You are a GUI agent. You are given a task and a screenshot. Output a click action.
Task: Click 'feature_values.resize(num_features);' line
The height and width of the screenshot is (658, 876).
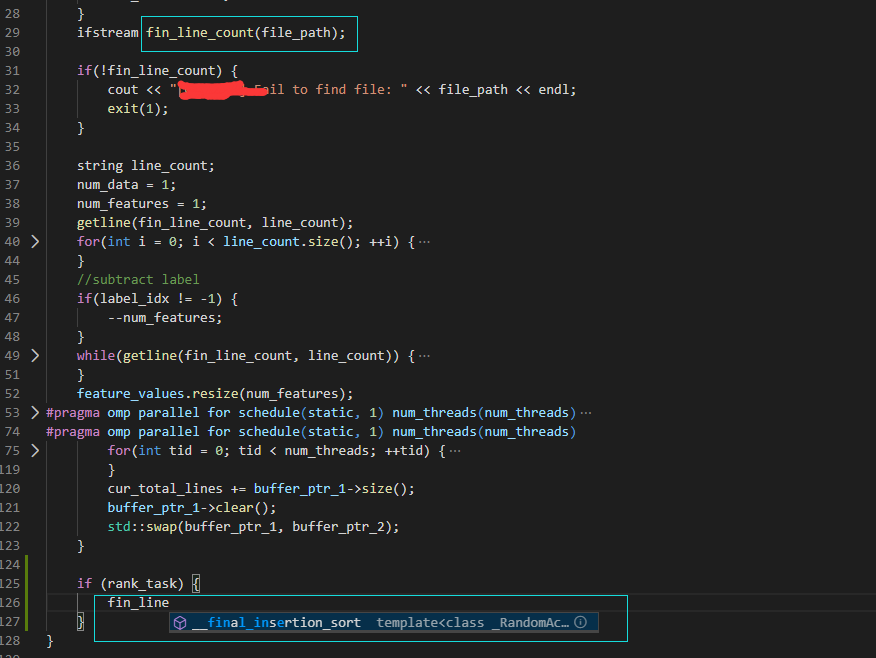point(215,394)
